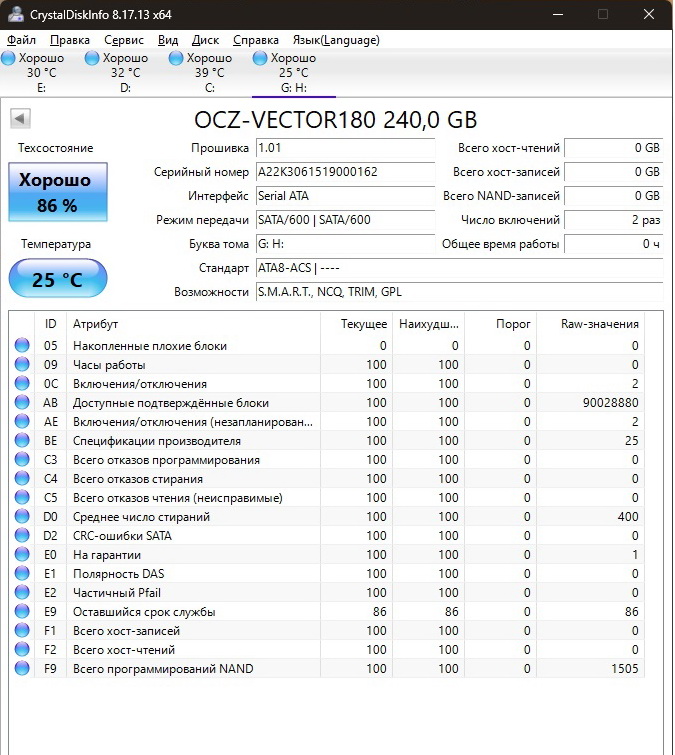Select the Спецификации производителя text
Viewport: 675px width, 755px height.
point(157,441)
